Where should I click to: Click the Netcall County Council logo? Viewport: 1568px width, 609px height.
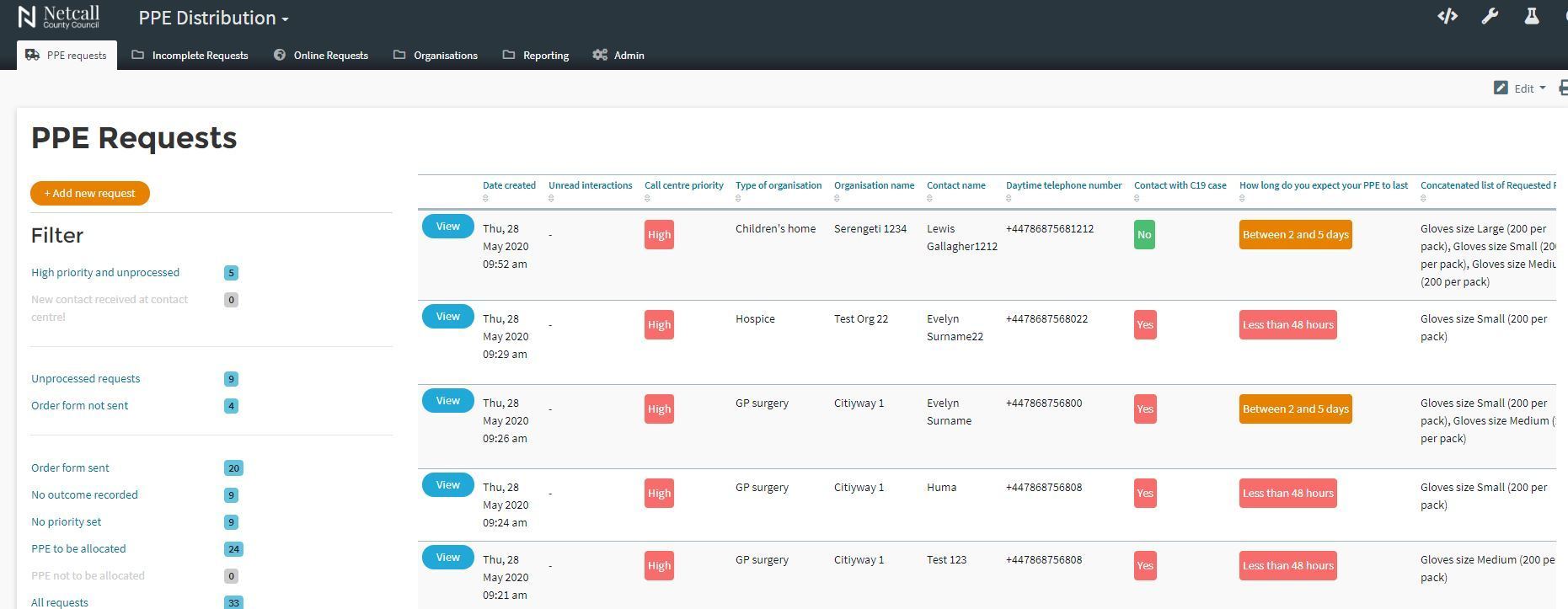coord(59,17)
